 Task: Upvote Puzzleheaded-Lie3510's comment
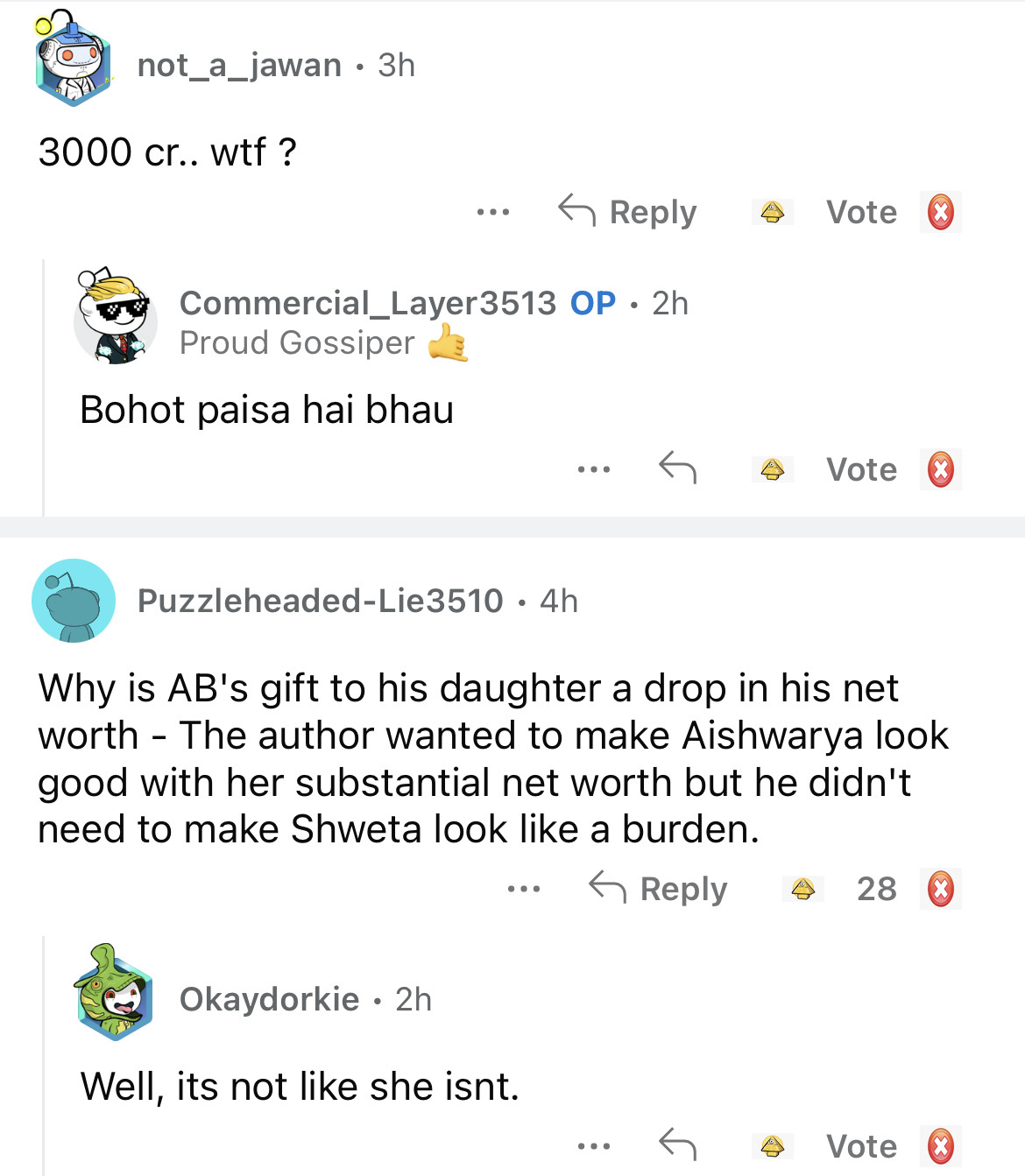tap(802, 889)
